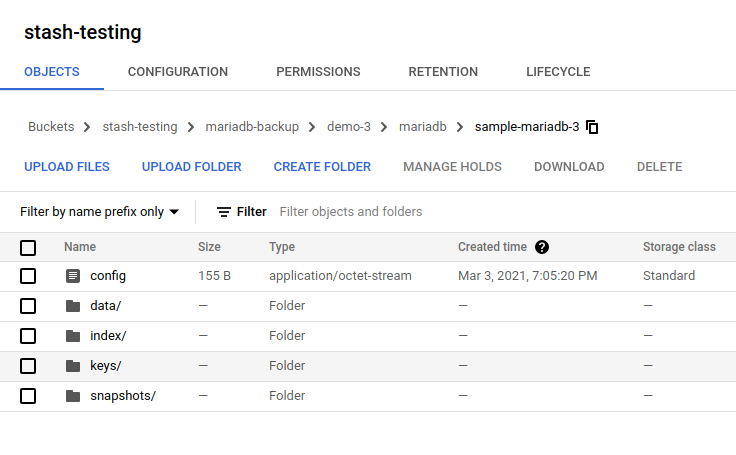Click the snapshots folder icon
The height and width of the screenshot is (455, 736).
[x=72, y=396]
